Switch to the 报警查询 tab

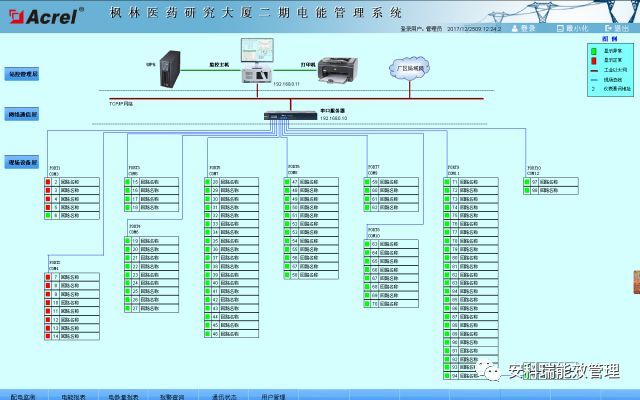click(170, 395)
